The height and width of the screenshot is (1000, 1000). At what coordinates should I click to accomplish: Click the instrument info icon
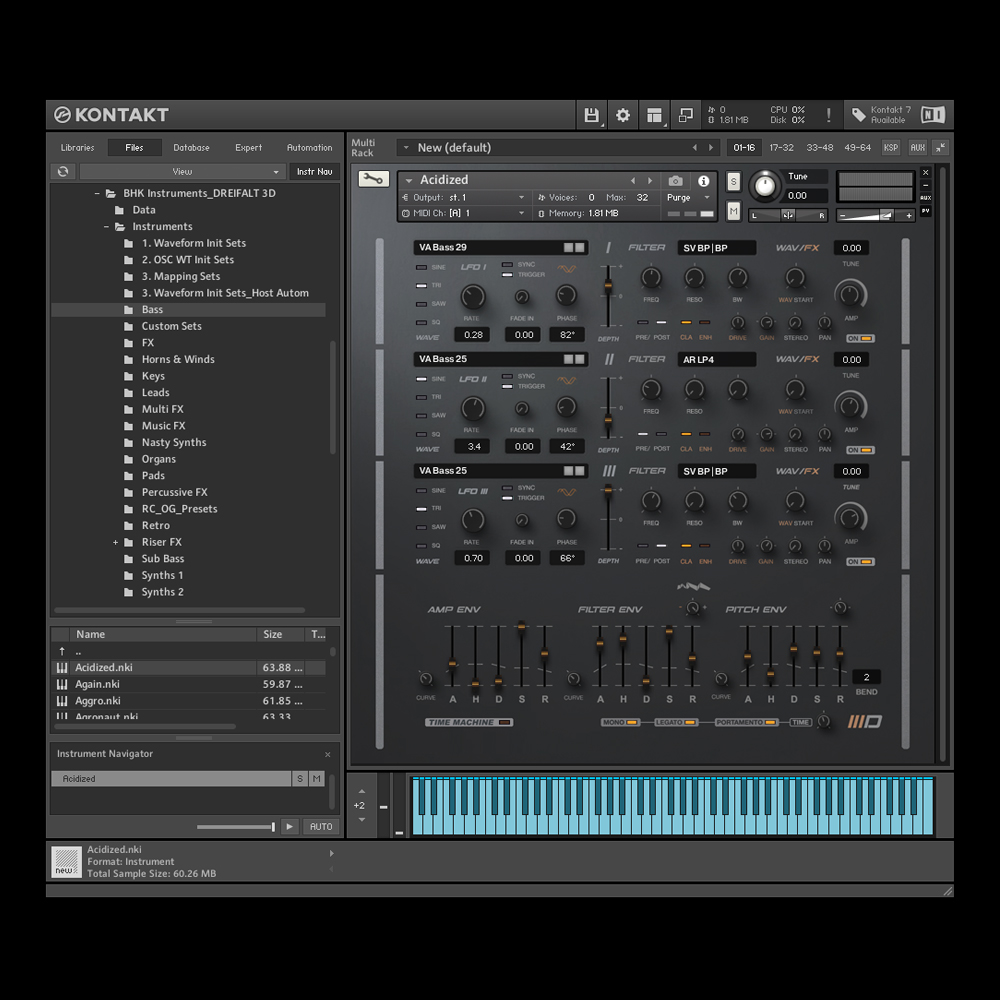click(703, 181)
